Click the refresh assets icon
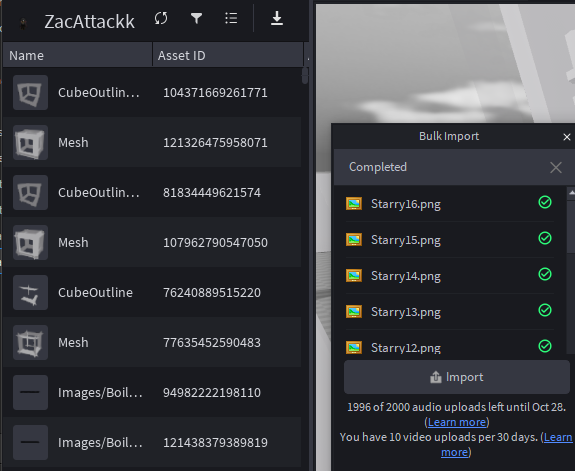This screenshot has width=575, height=471. pyautogui.click(x=161, y=18)
